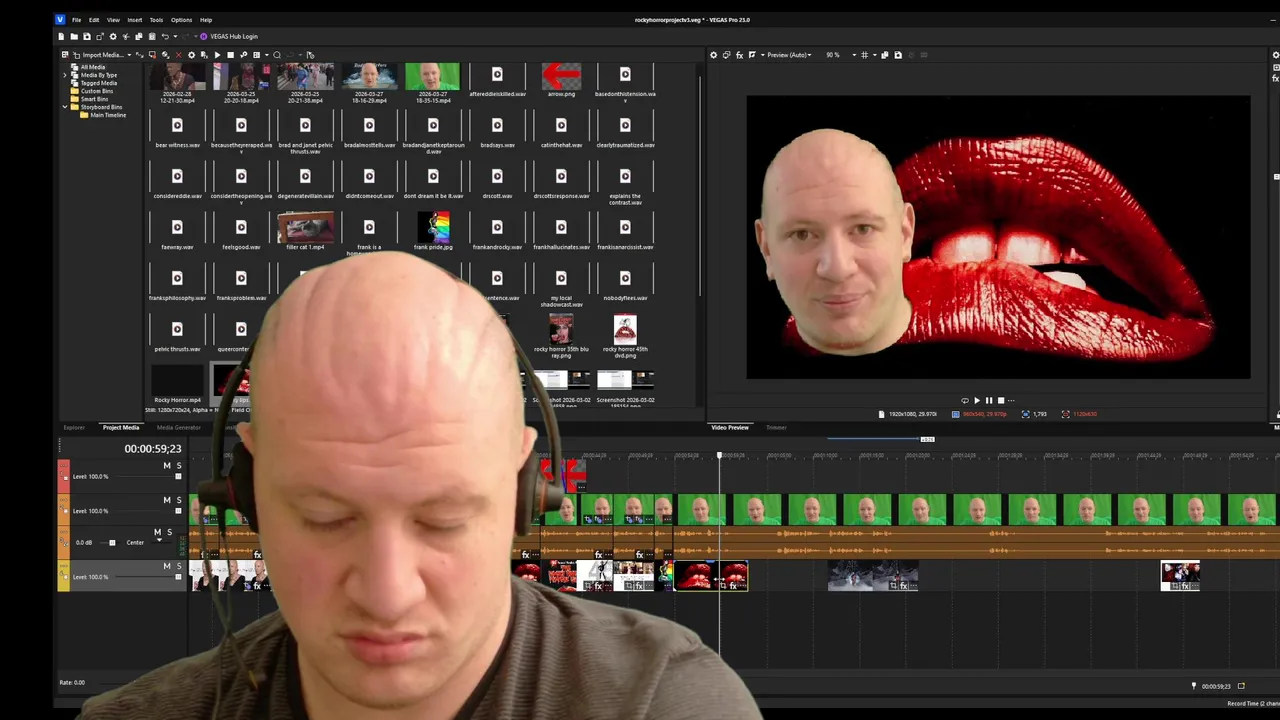Solo the bottom (yellow) video track
Screen dimensions: 1280x720
tap(179, 566)
